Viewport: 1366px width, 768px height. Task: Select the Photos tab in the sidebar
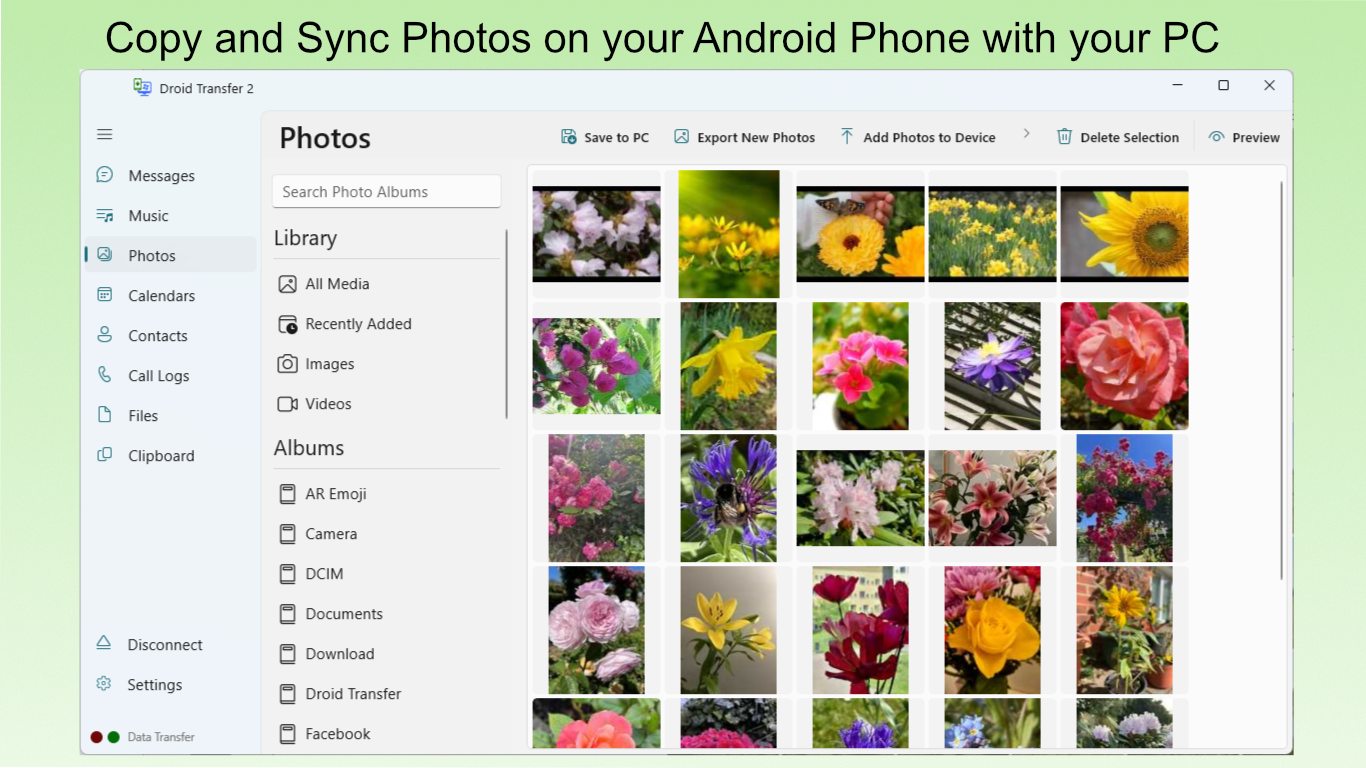(x=104, y=255)
